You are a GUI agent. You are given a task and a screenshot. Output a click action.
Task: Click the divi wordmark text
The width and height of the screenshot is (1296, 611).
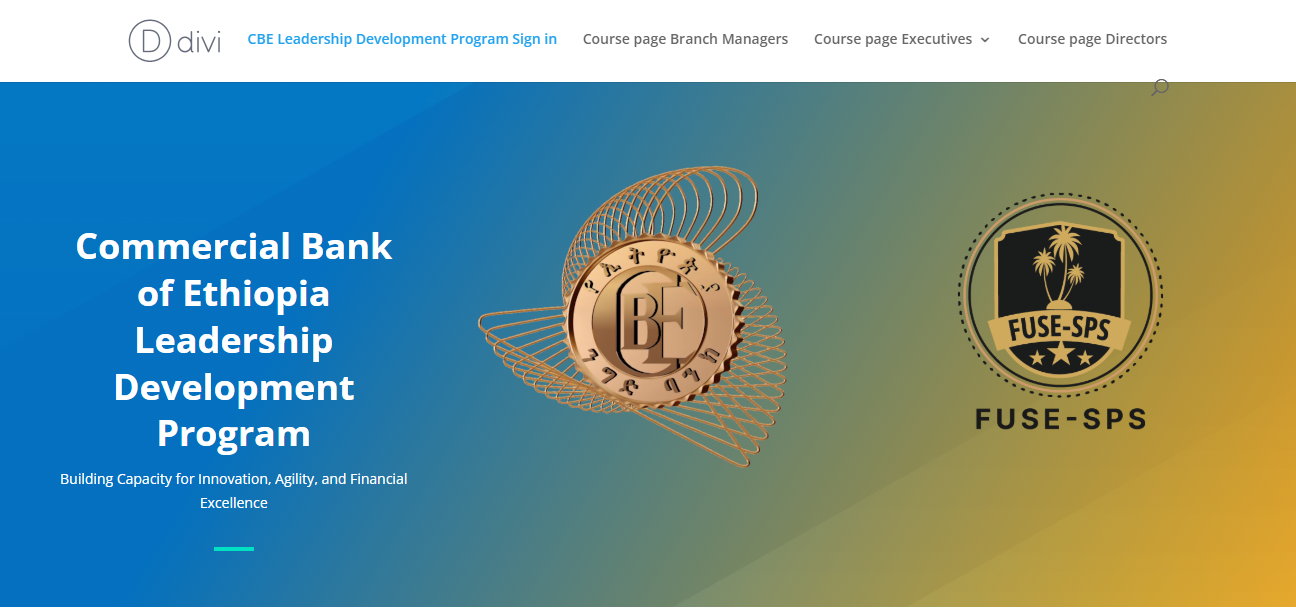tap(198, 41)
